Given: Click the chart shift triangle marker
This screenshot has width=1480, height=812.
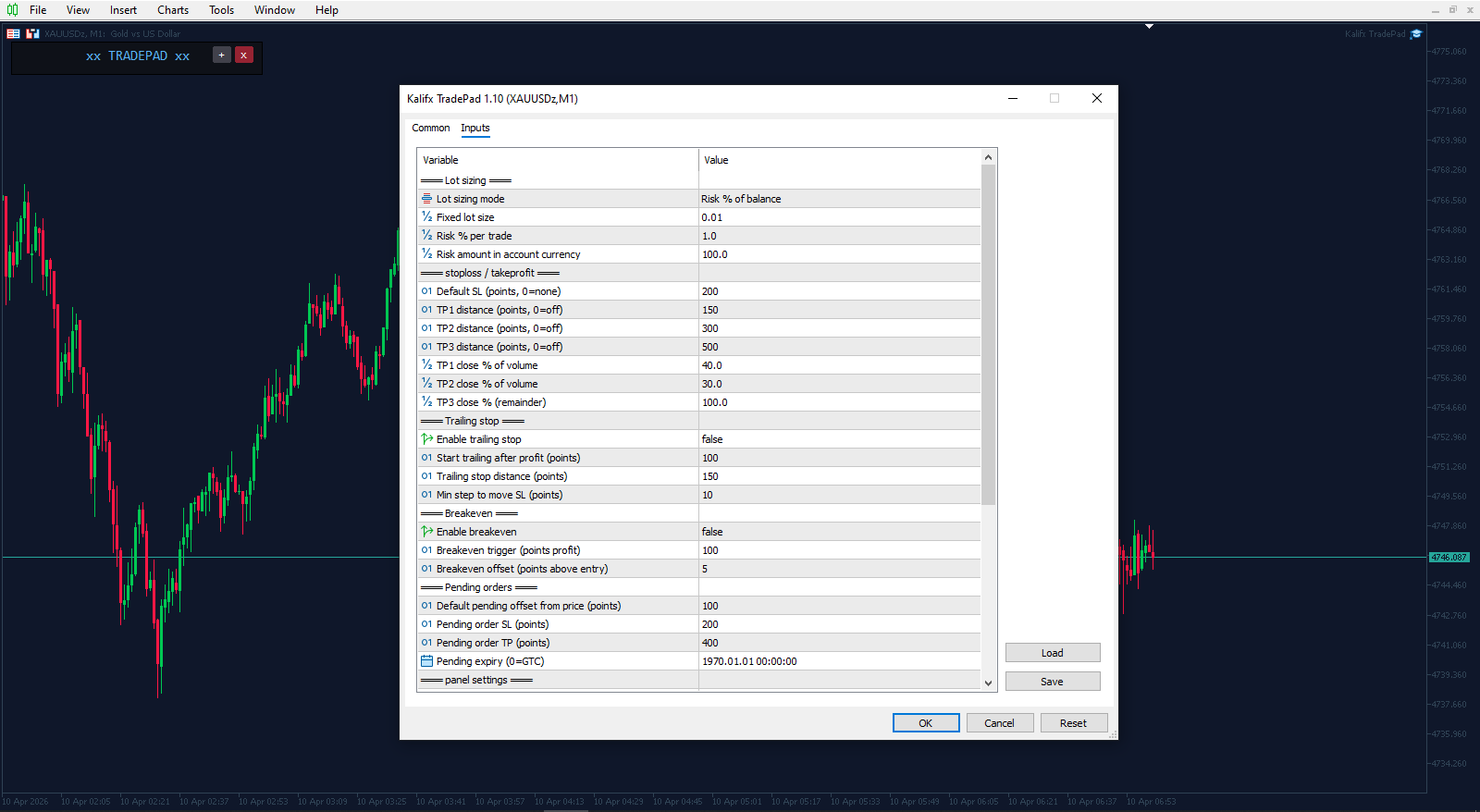Looking at the screenshot, I should pos(1149,26).
